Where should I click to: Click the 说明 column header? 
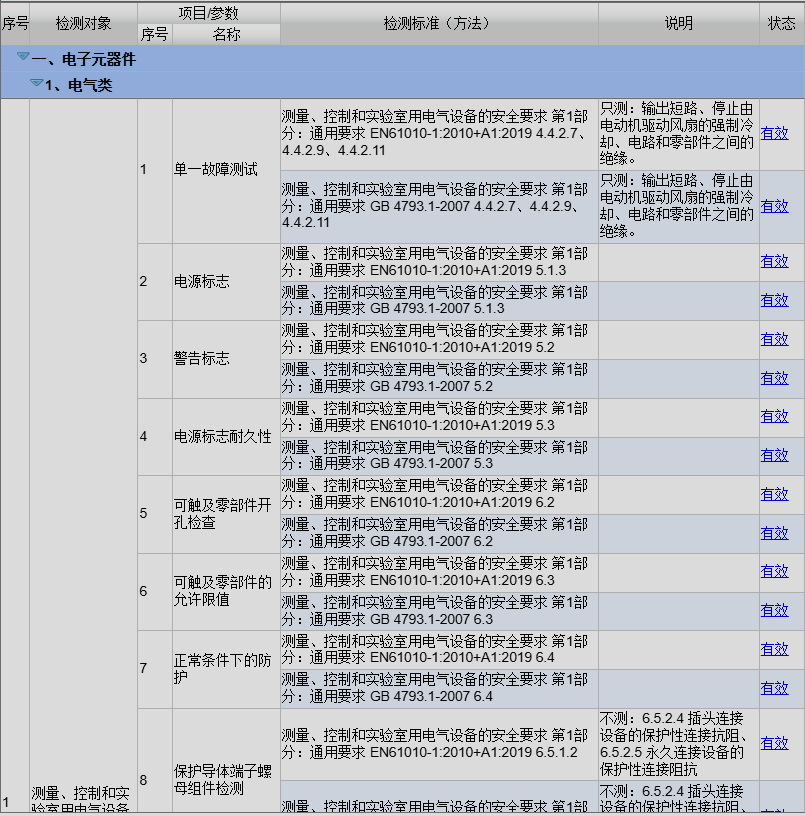[x=678, y=22]
